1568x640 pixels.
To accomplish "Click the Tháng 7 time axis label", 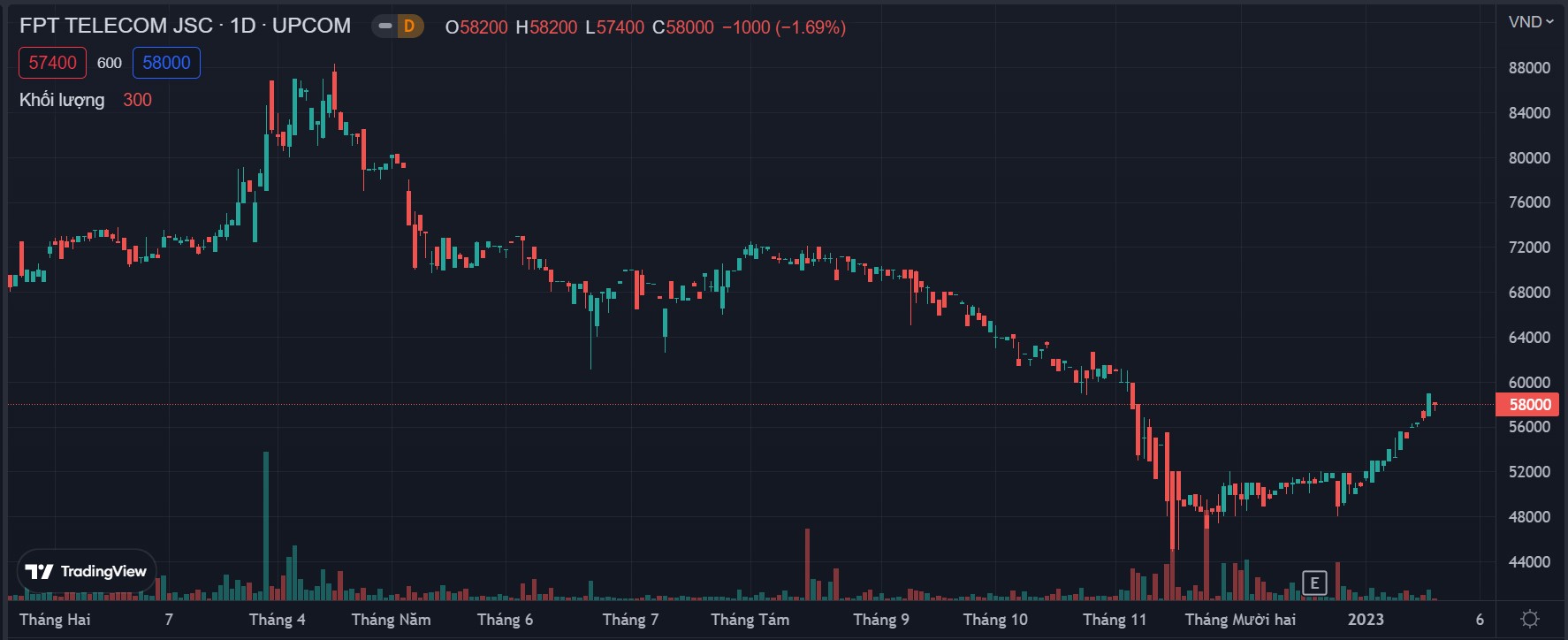I will coord(630,620).
